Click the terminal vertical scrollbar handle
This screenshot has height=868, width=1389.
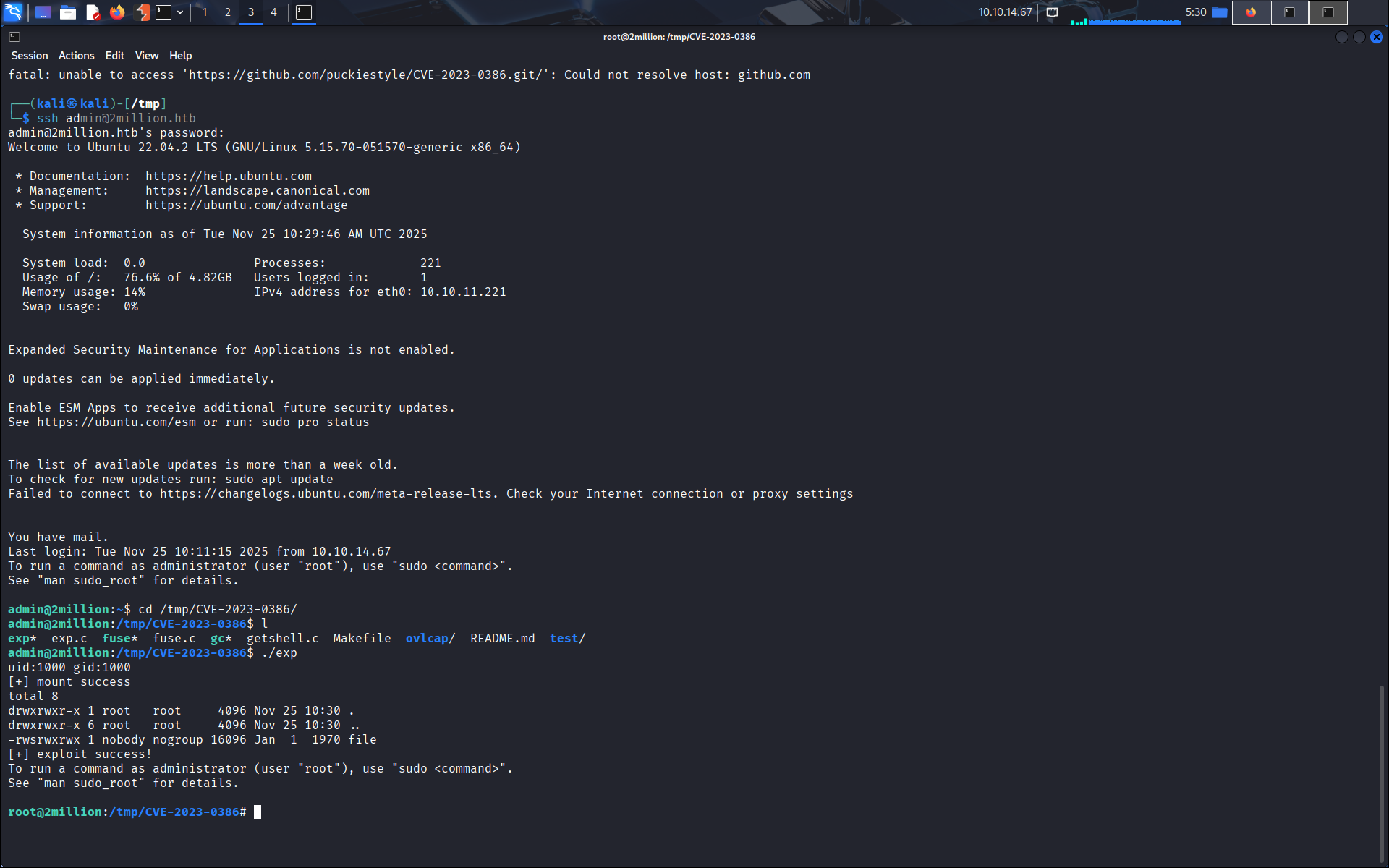point(1381,774)
